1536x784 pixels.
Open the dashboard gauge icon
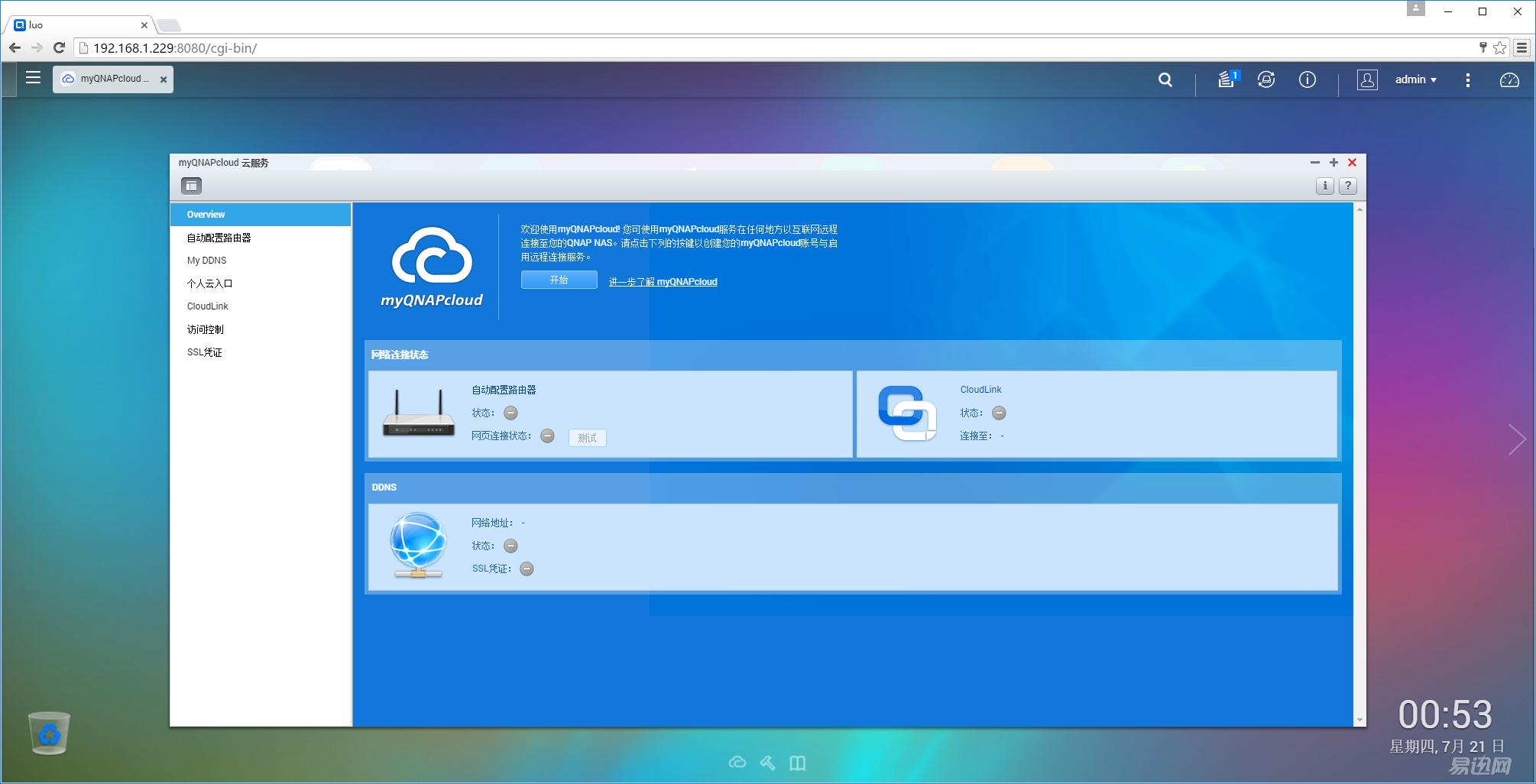[1509, 79]
